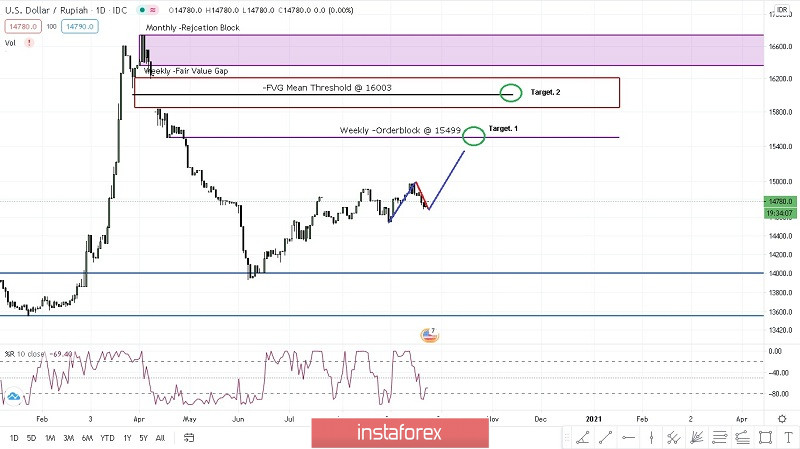
Task: Select the FVG Mean Threshold @ 16003 text
Action: click(x=327, y=88)
